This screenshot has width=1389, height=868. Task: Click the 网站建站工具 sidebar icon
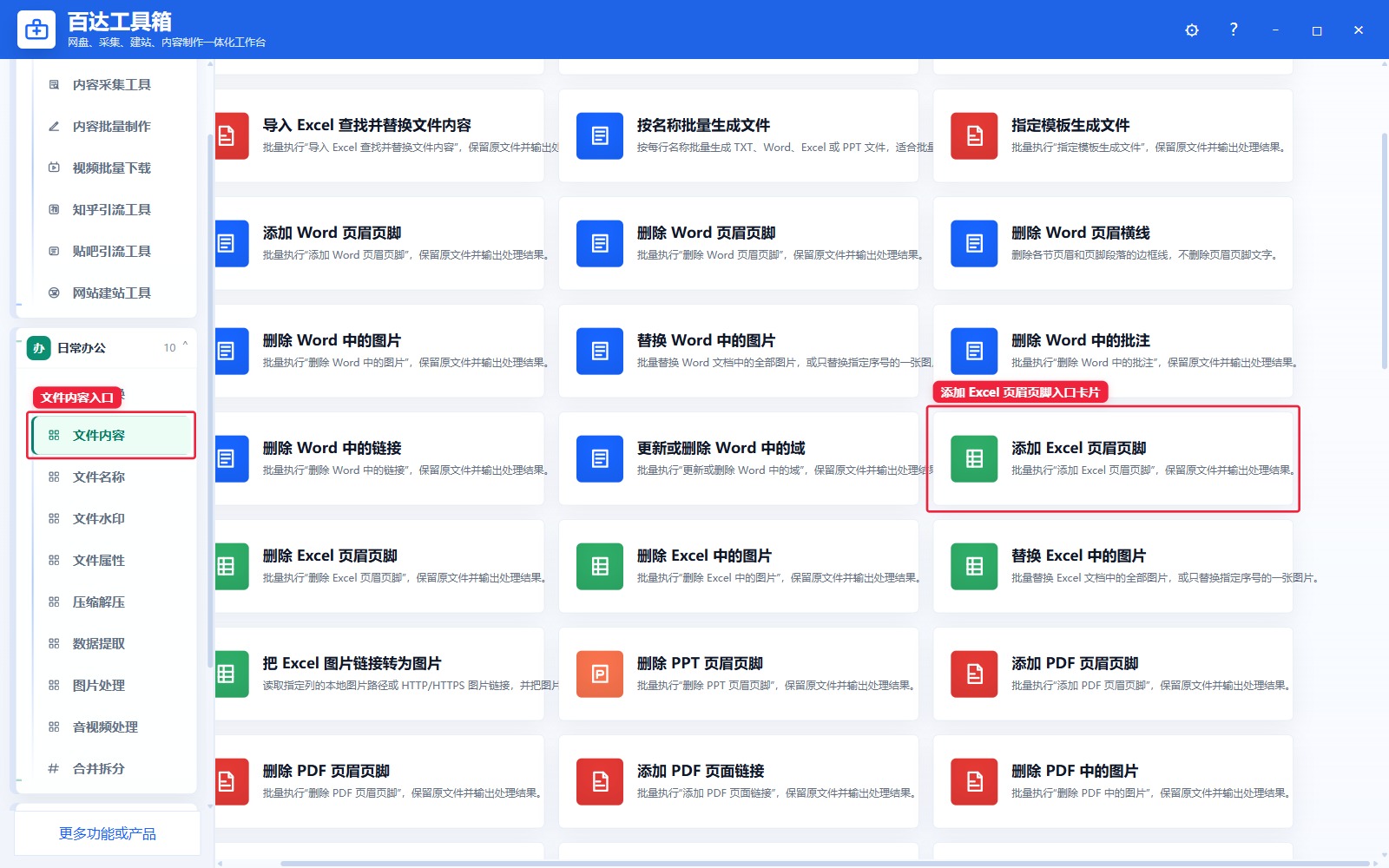(54, 293)
